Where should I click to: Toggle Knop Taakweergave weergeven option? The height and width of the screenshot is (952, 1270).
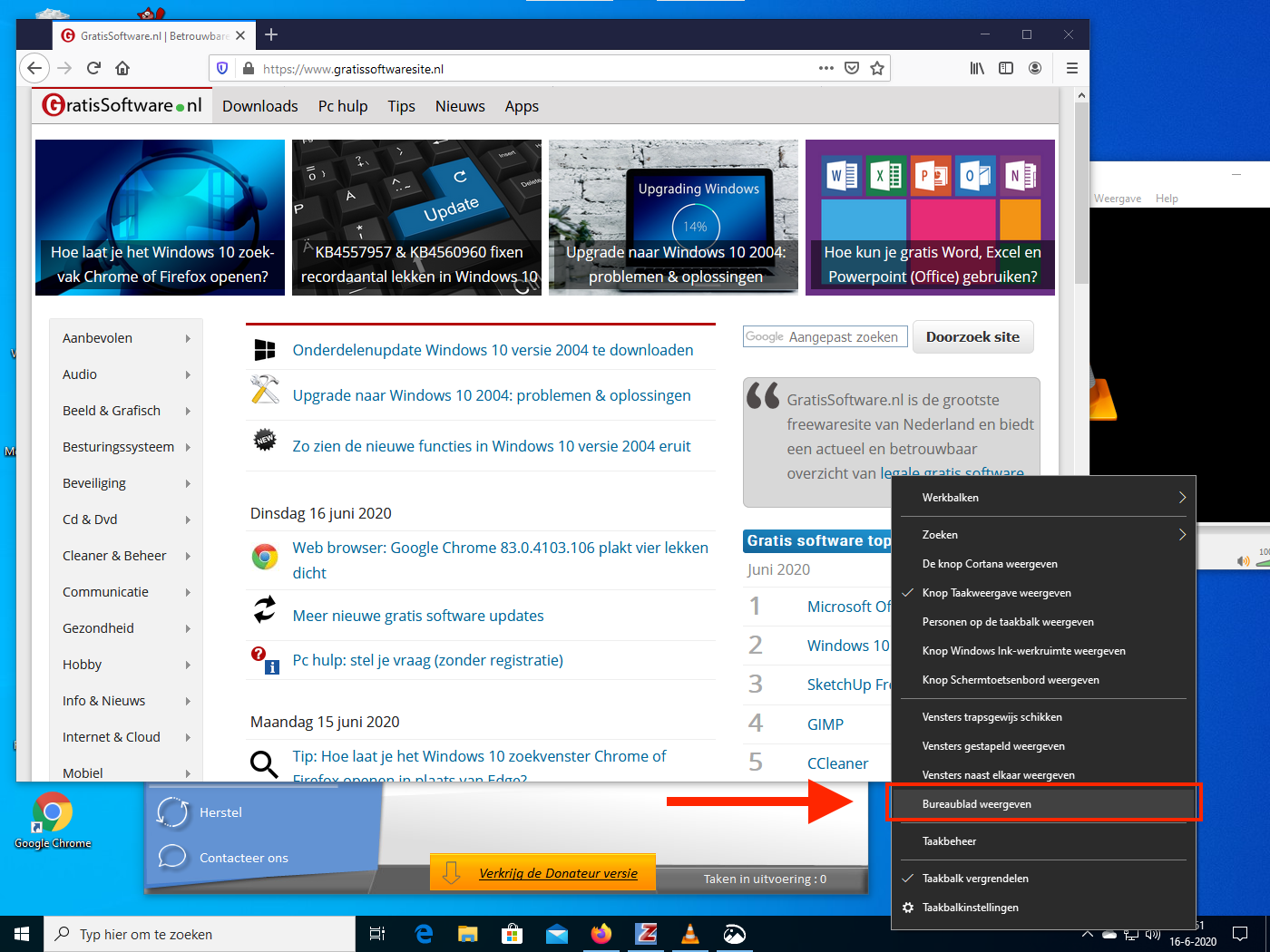[x=996, y=593]
